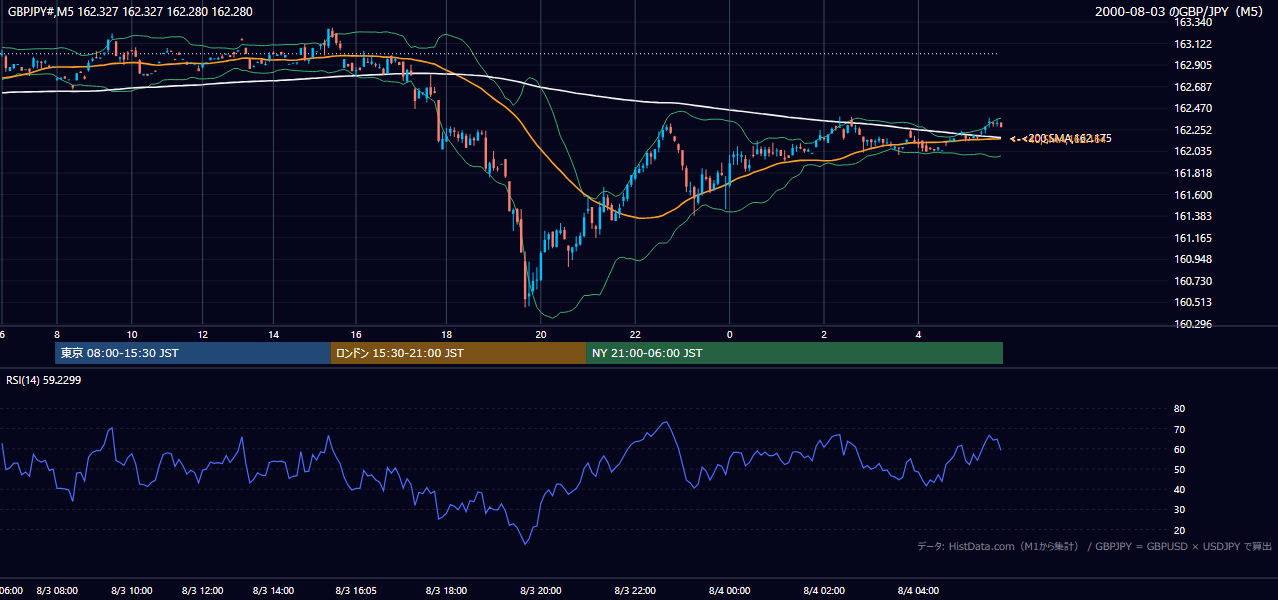Click price scale value 161.600
The width and height of the screenshot is (1278, 600).
1192,195
